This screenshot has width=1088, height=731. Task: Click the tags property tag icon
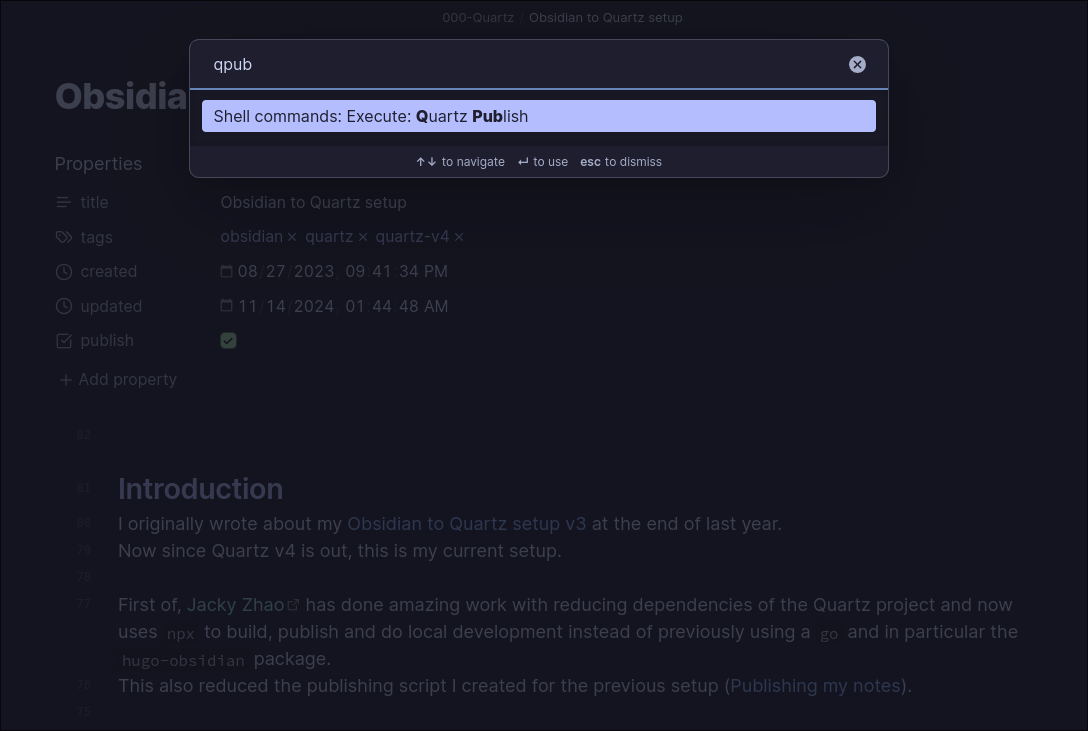64,237
